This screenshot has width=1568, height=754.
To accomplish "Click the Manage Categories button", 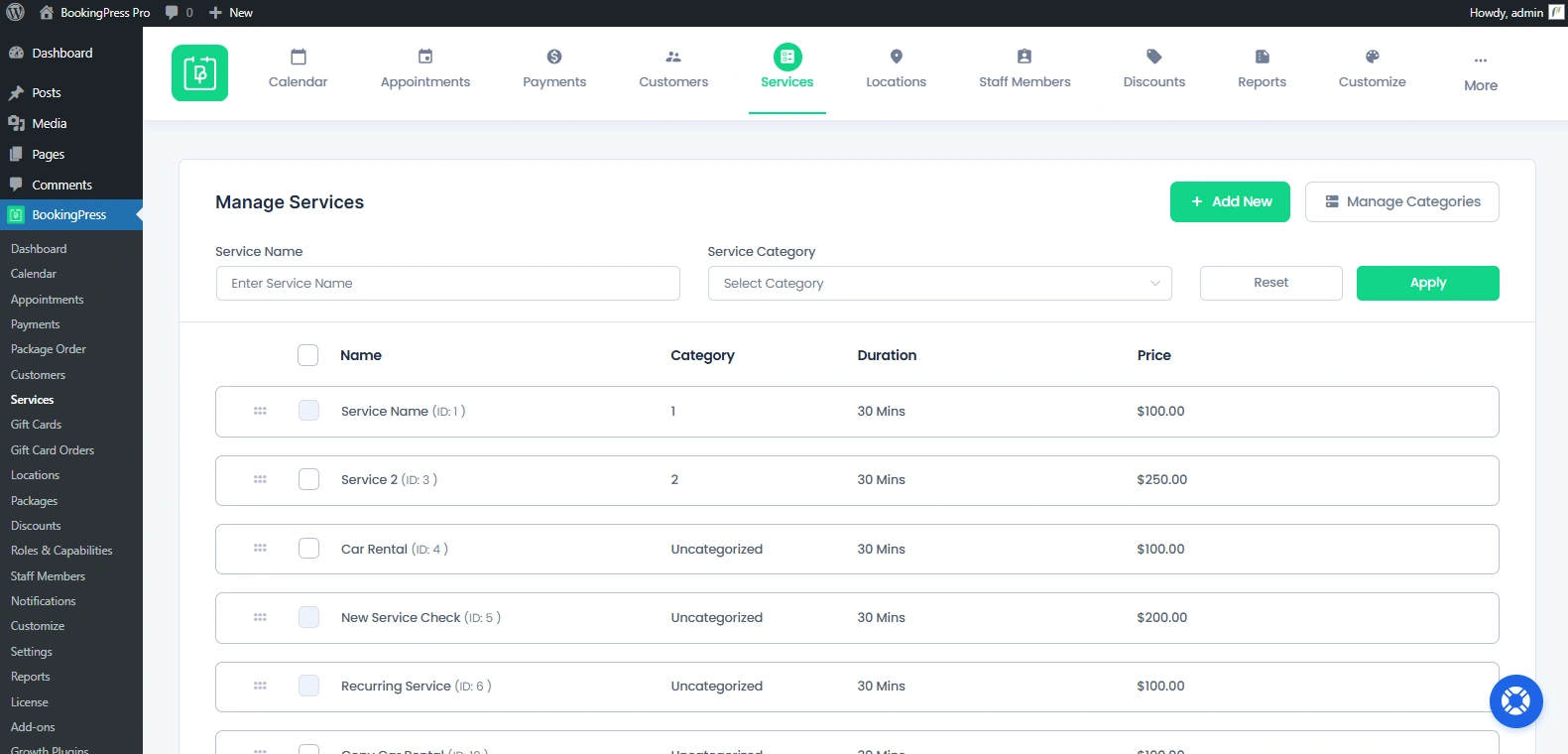I will point(1402,201).
